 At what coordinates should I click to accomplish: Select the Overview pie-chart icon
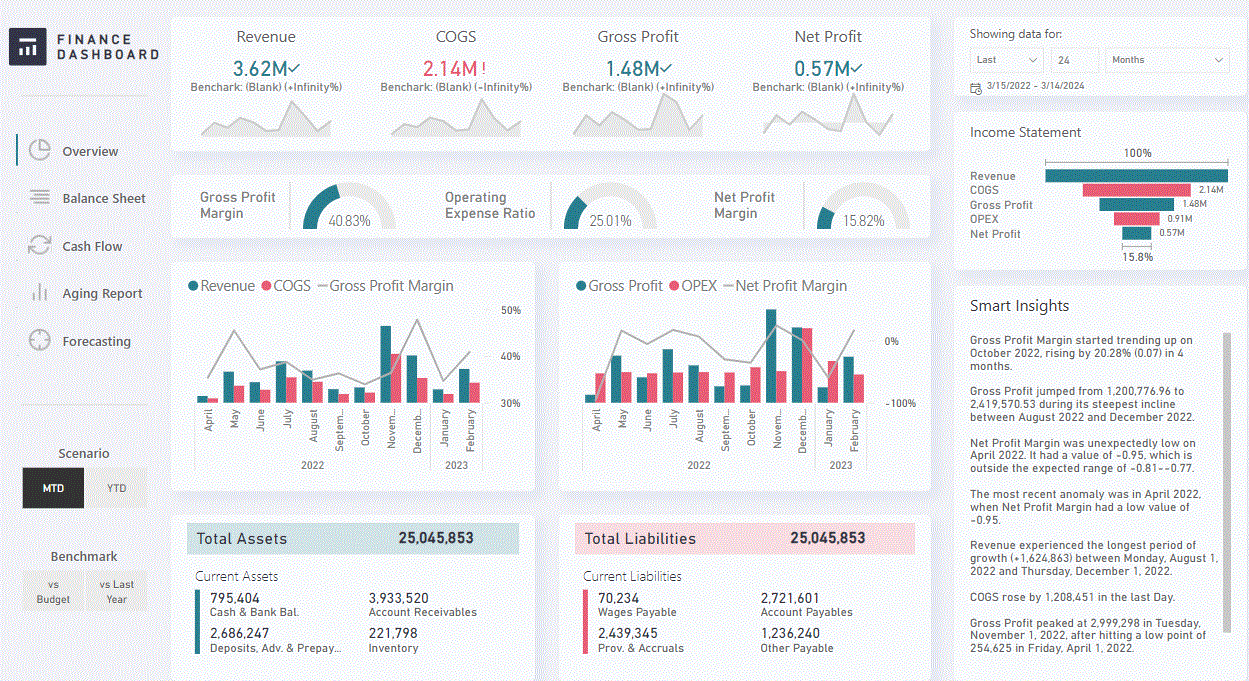click(x=38, y=150)
